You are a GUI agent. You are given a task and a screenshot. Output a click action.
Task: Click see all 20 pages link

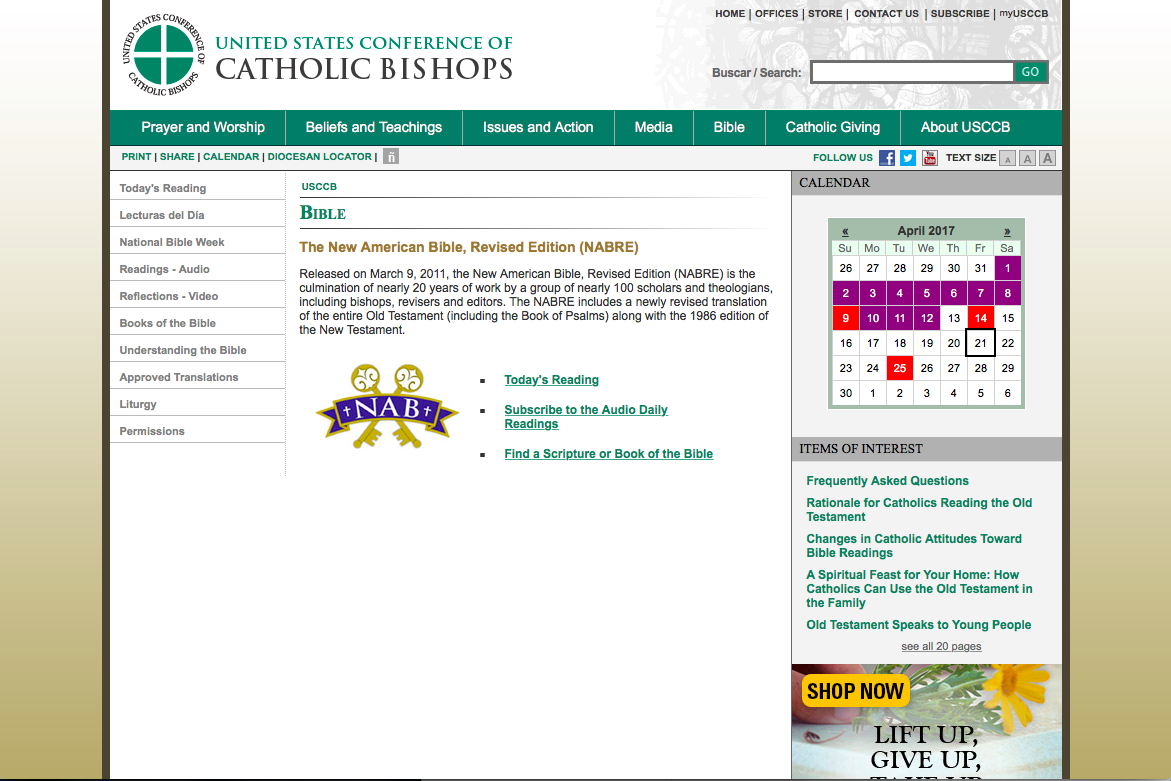coord(941,647)
